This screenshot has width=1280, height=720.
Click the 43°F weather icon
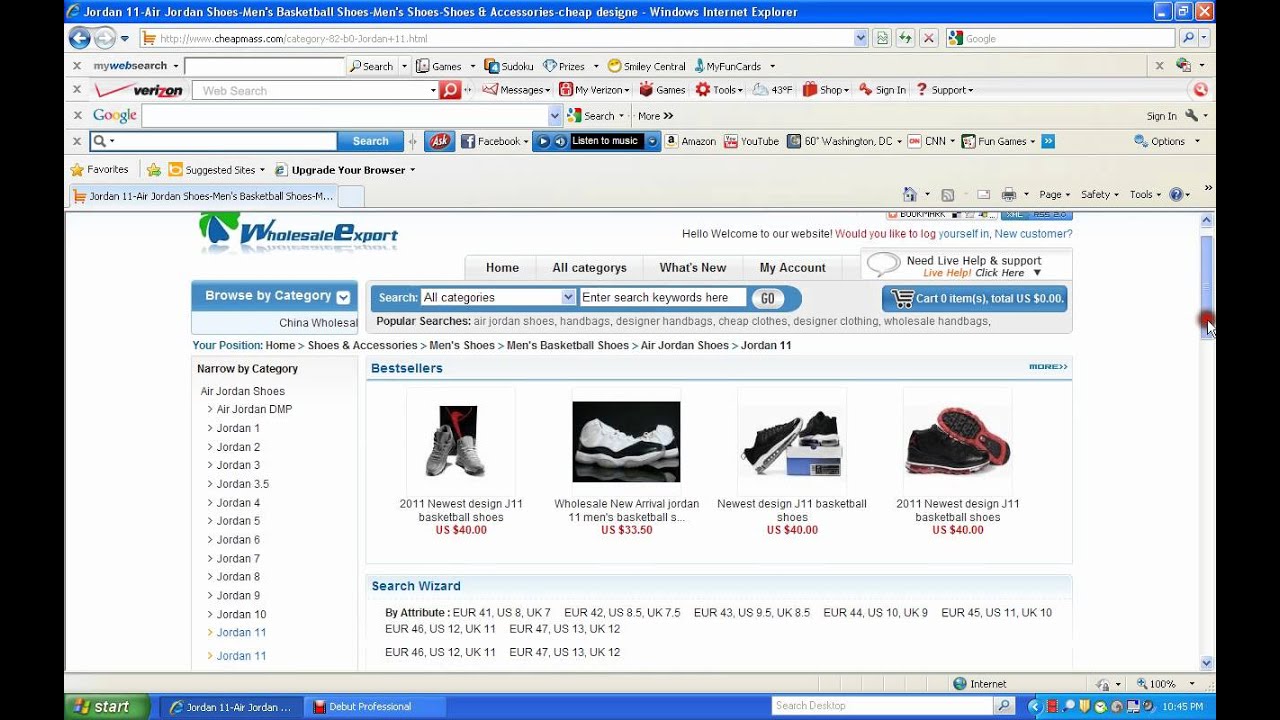tap(772, 90)
